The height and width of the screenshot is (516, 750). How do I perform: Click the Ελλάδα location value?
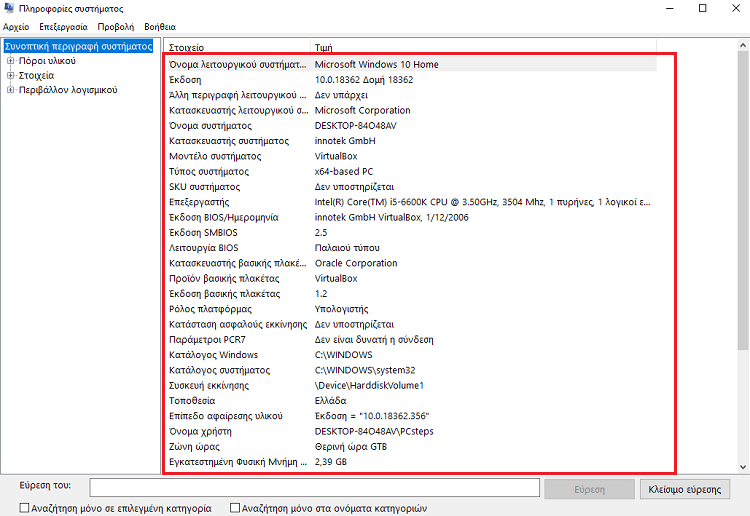331,401
